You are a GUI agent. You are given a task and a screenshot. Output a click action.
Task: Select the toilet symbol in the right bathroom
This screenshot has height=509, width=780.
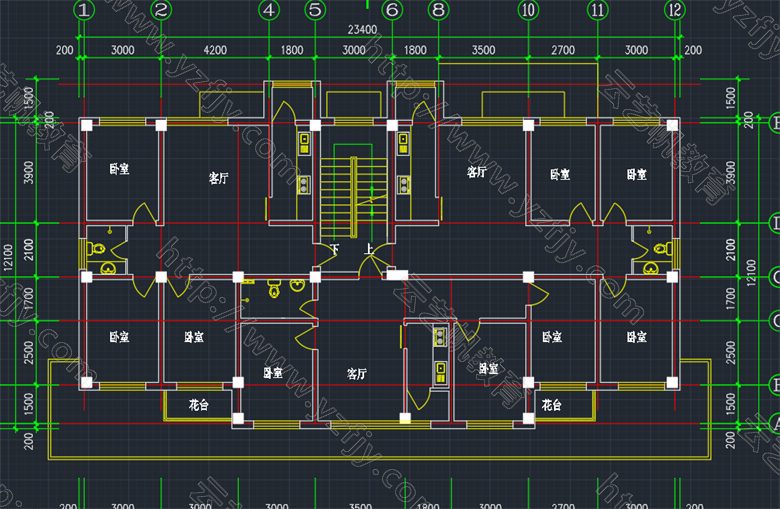[x=662, y=248]
